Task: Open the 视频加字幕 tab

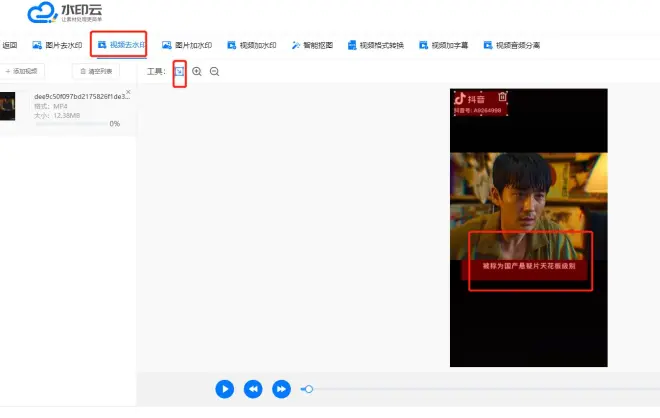Action: pos(445,45)
